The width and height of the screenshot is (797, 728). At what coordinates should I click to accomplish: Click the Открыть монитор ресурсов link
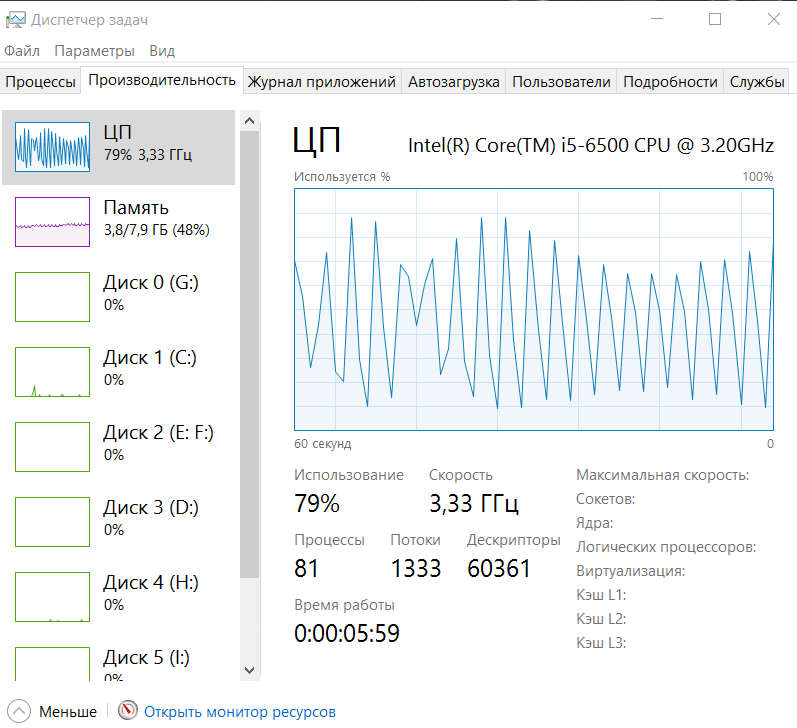pos(240,712)
